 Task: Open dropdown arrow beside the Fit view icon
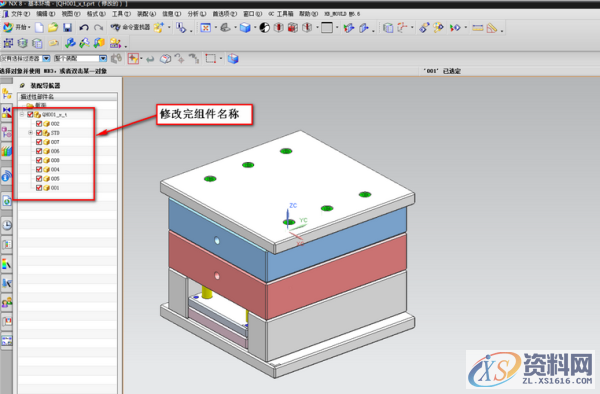(x=215, y=28)
